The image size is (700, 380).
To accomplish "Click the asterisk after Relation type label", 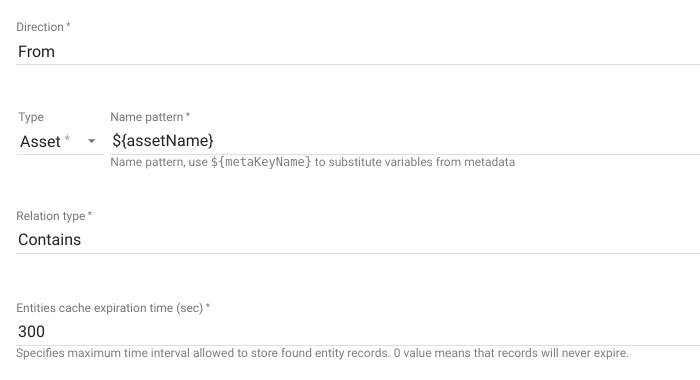I will pyautogui.click(x=90, y=213).
